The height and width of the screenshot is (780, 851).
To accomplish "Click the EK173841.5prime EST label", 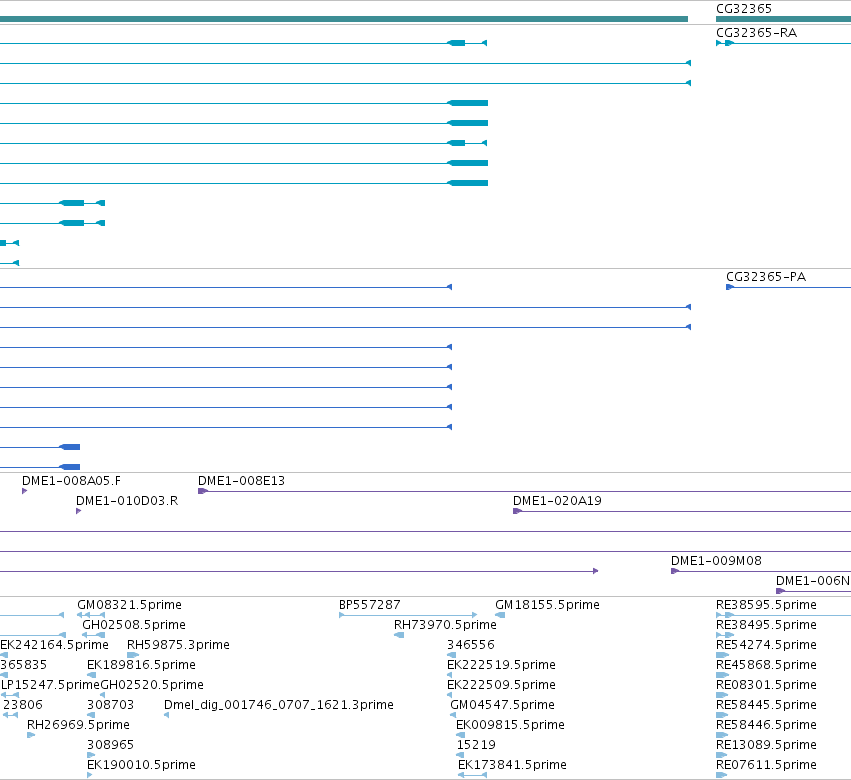I will (x=512, y=765).
